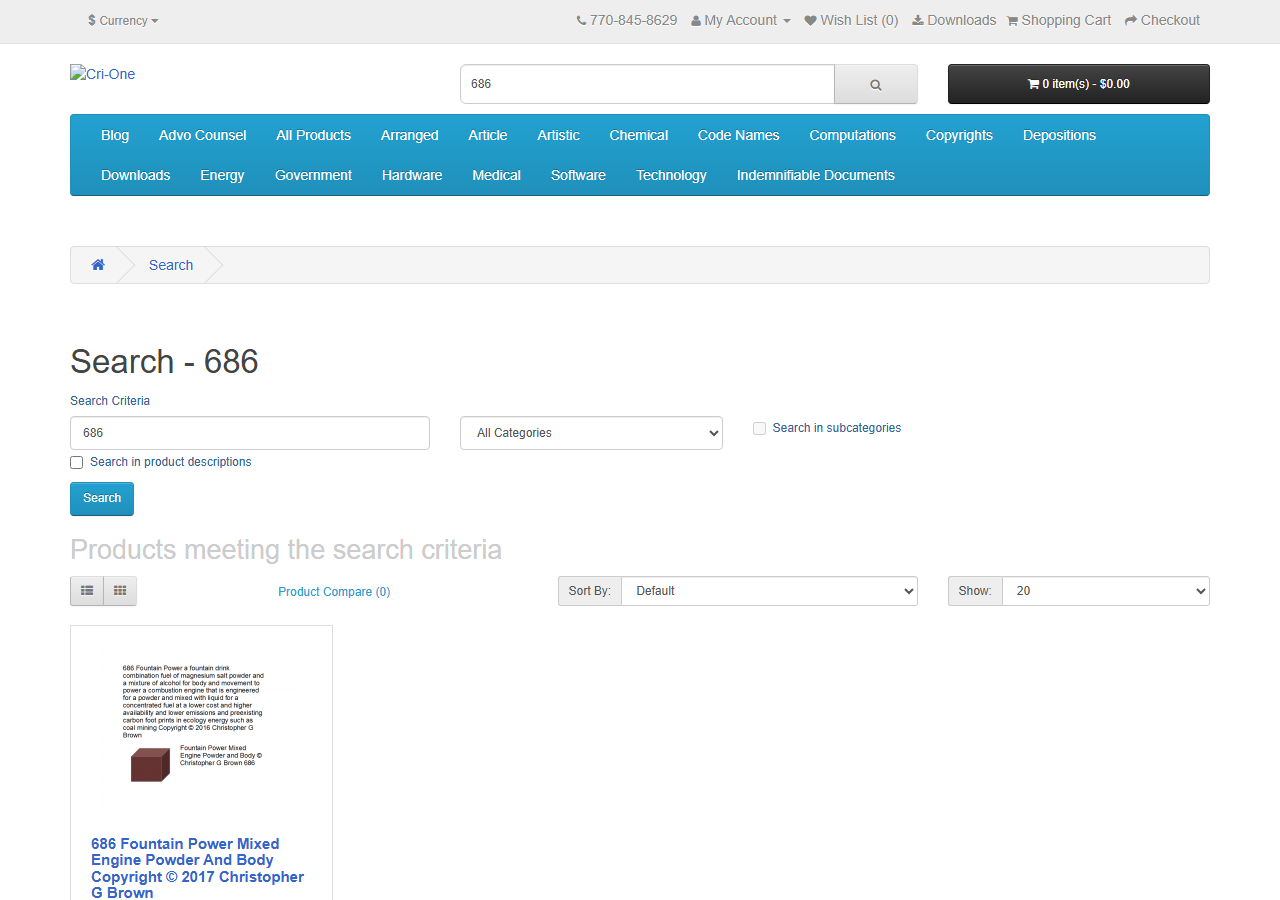Open the Shopping Cart link
Viewport: 1280px width, 900px height.
pyautogui.click(x=1058, y=20)
